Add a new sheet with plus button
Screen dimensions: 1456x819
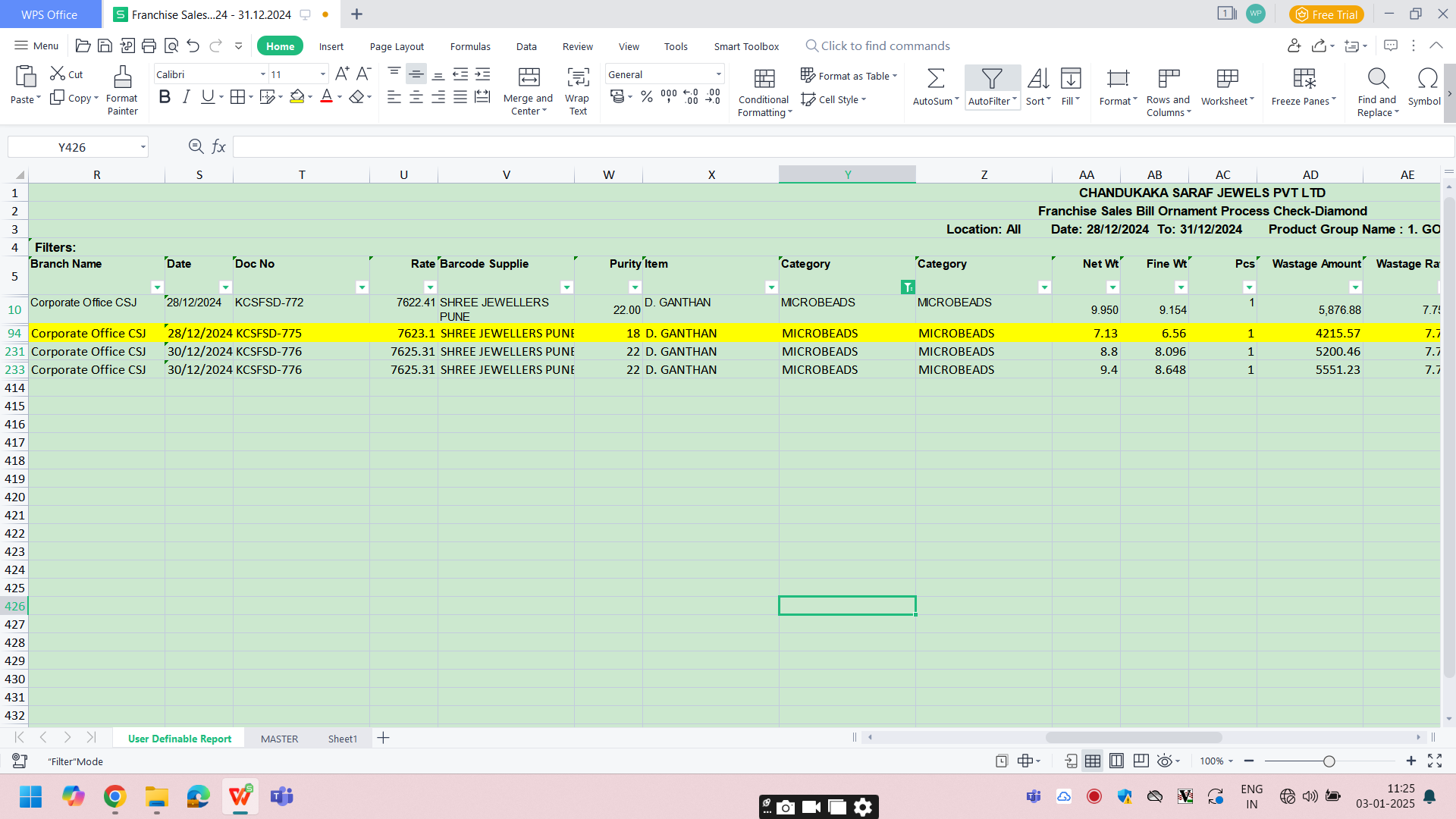point(384,738)
